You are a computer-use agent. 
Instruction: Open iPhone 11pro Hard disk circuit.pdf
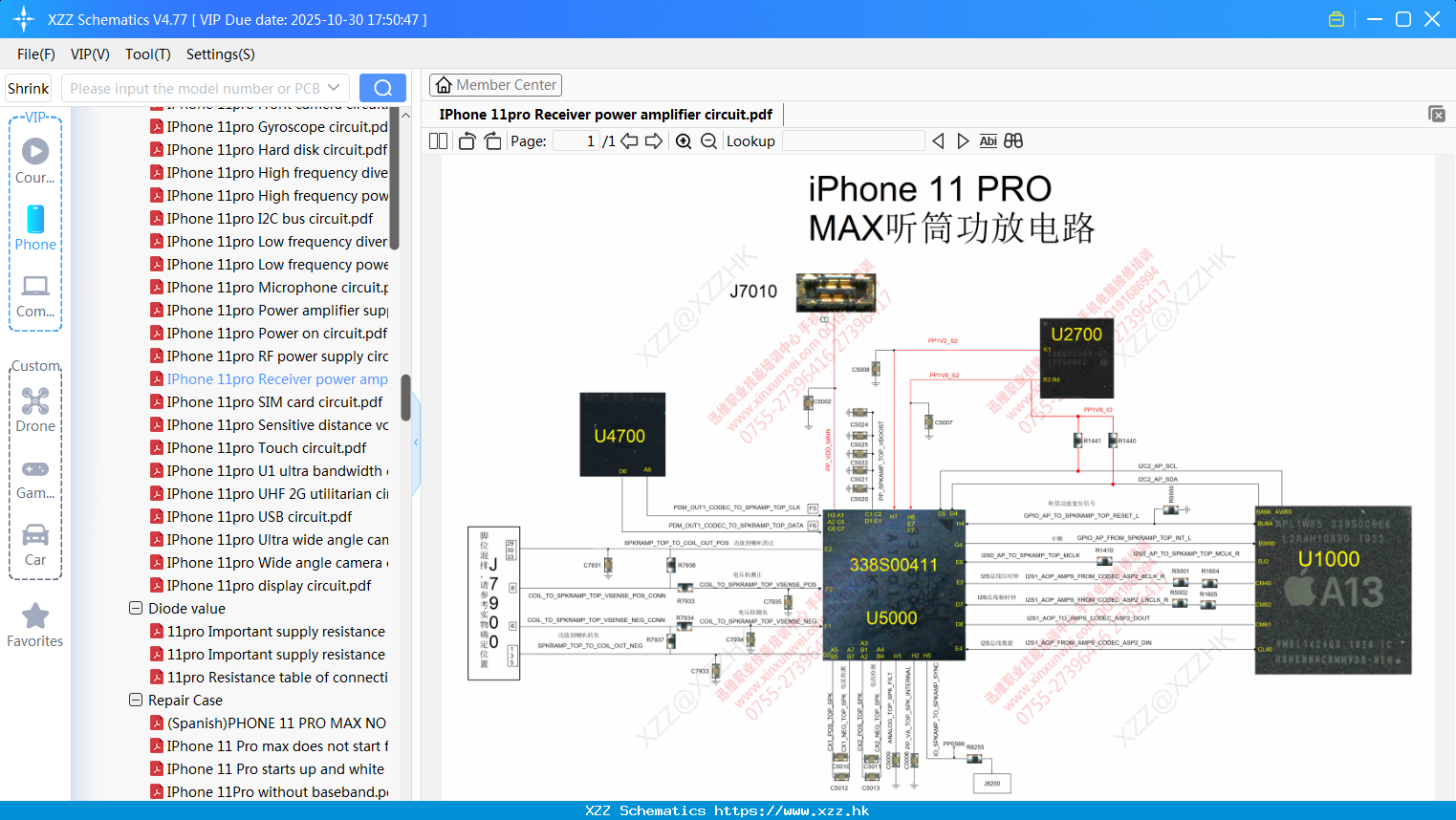tap(270, 149)
